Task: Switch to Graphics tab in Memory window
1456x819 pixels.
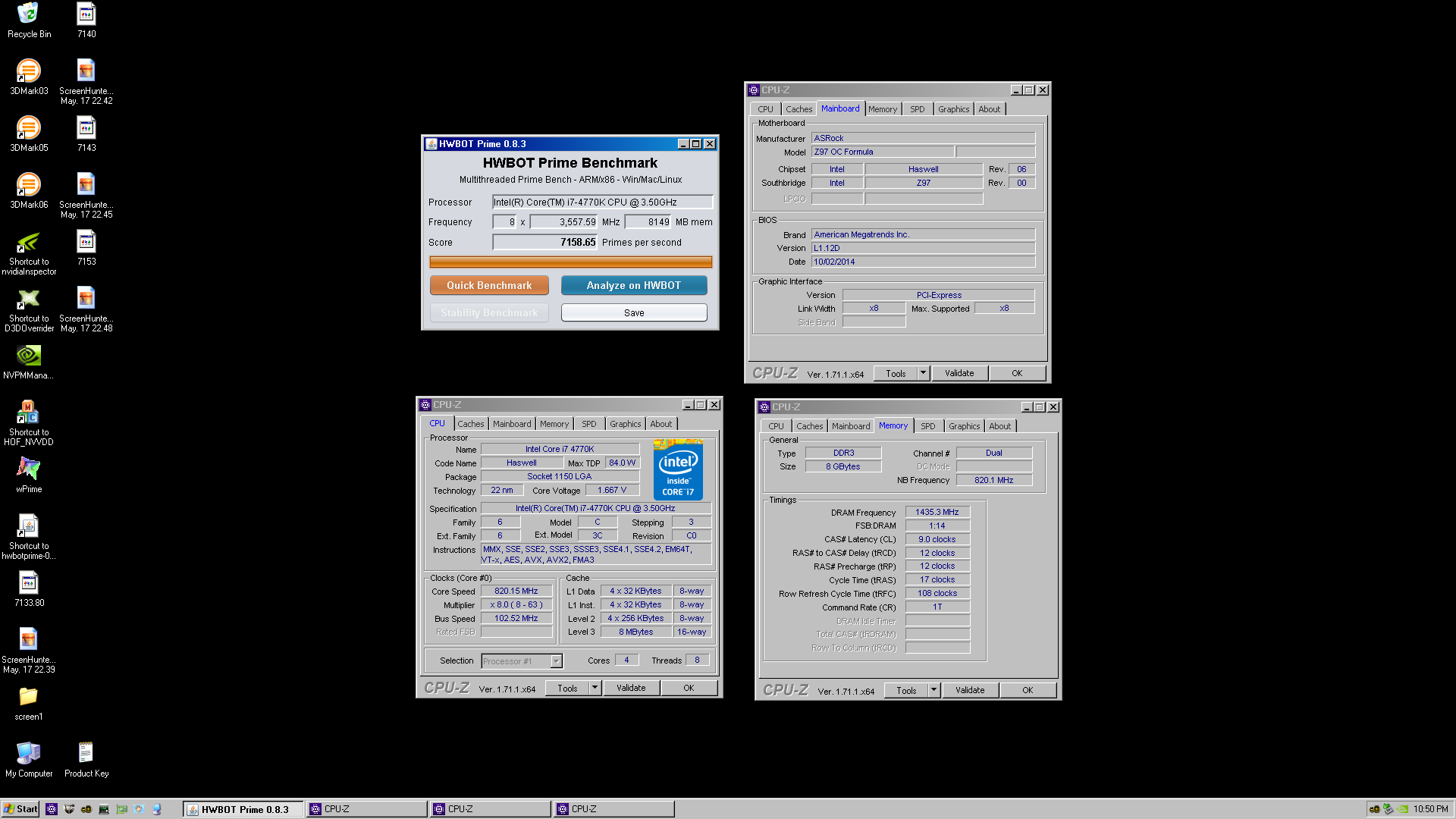Action: point(964,426)
